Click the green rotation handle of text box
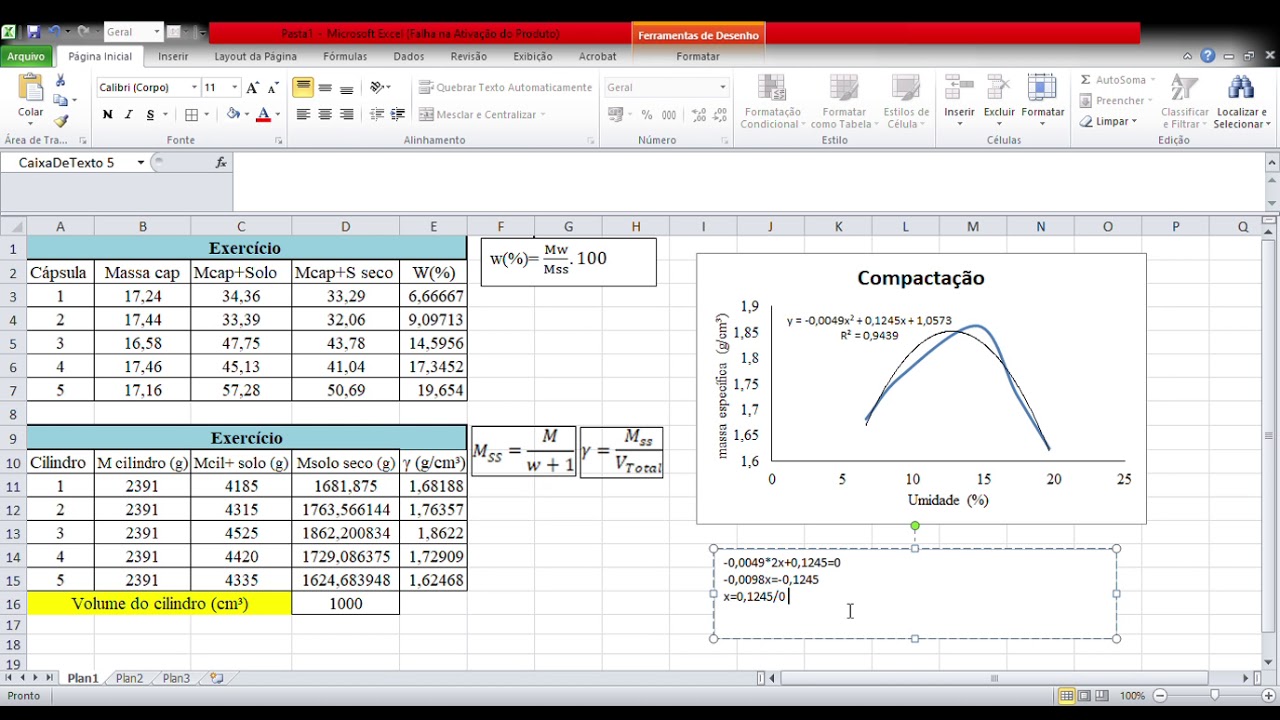The width and height of the screenshot is (1280, 720). coord(915,526)
